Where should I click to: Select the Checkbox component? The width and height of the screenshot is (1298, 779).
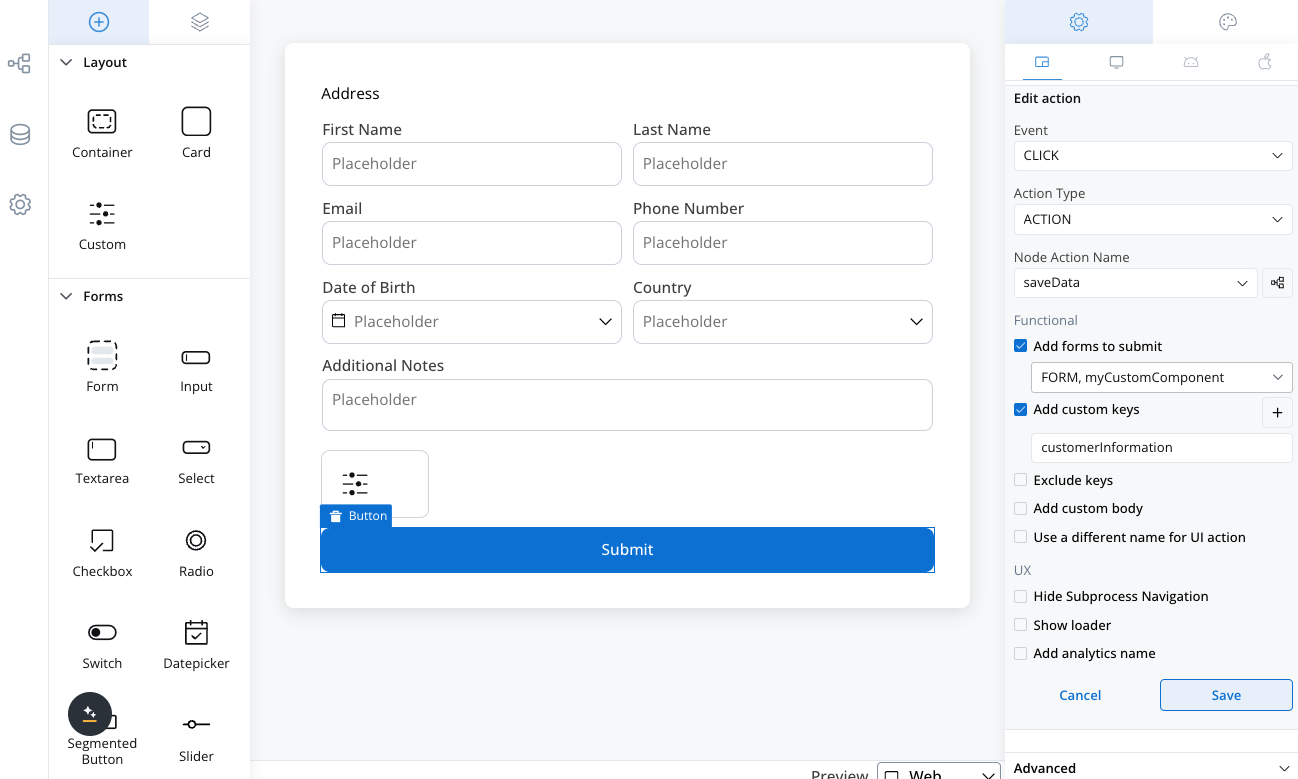[x=102, y=553]
